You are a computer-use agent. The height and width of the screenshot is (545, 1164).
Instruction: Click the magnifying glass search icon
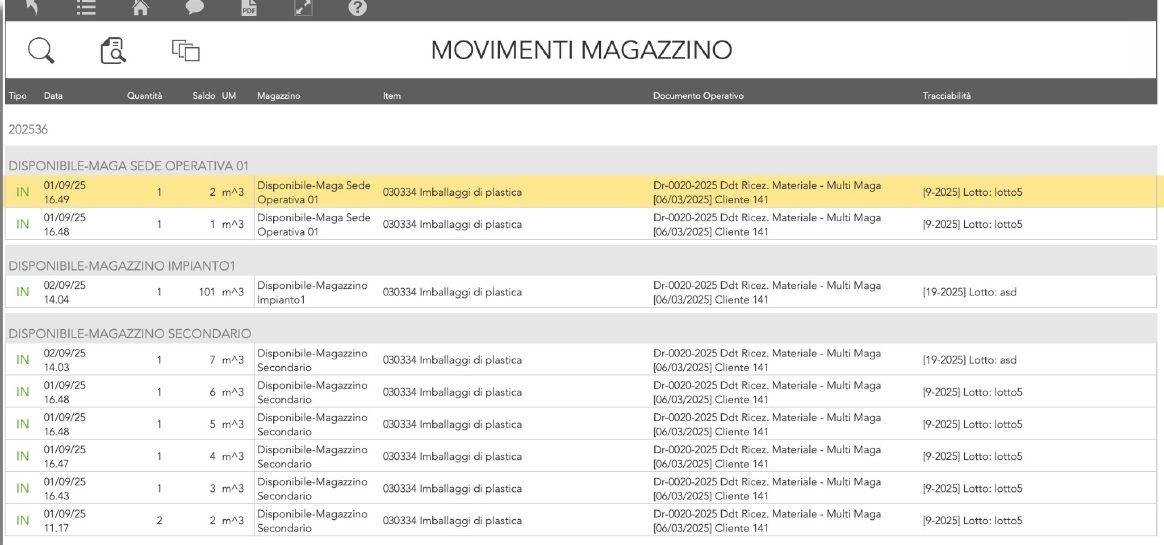[x=41, y=50]
